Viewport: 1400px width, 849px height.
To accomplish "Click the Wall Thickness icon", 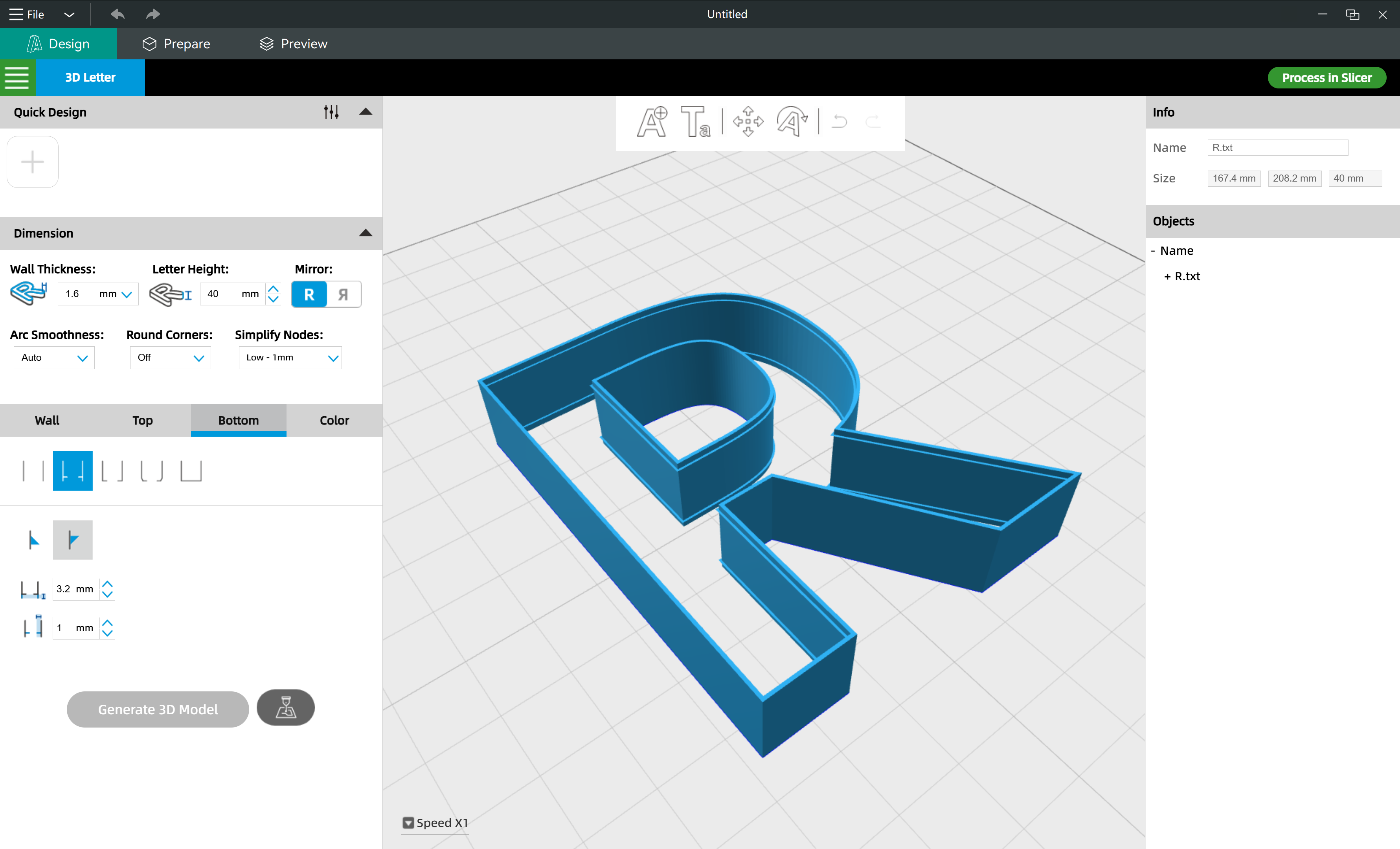I will (29, 294).
